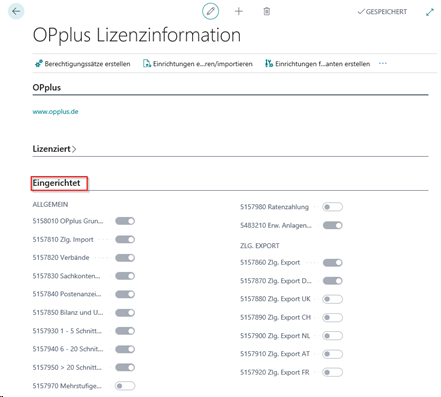Viewport: 441px width, 397px height.
Task: Click the 5483210 Erw. Anlagen... label
Action: click(276, 226)
